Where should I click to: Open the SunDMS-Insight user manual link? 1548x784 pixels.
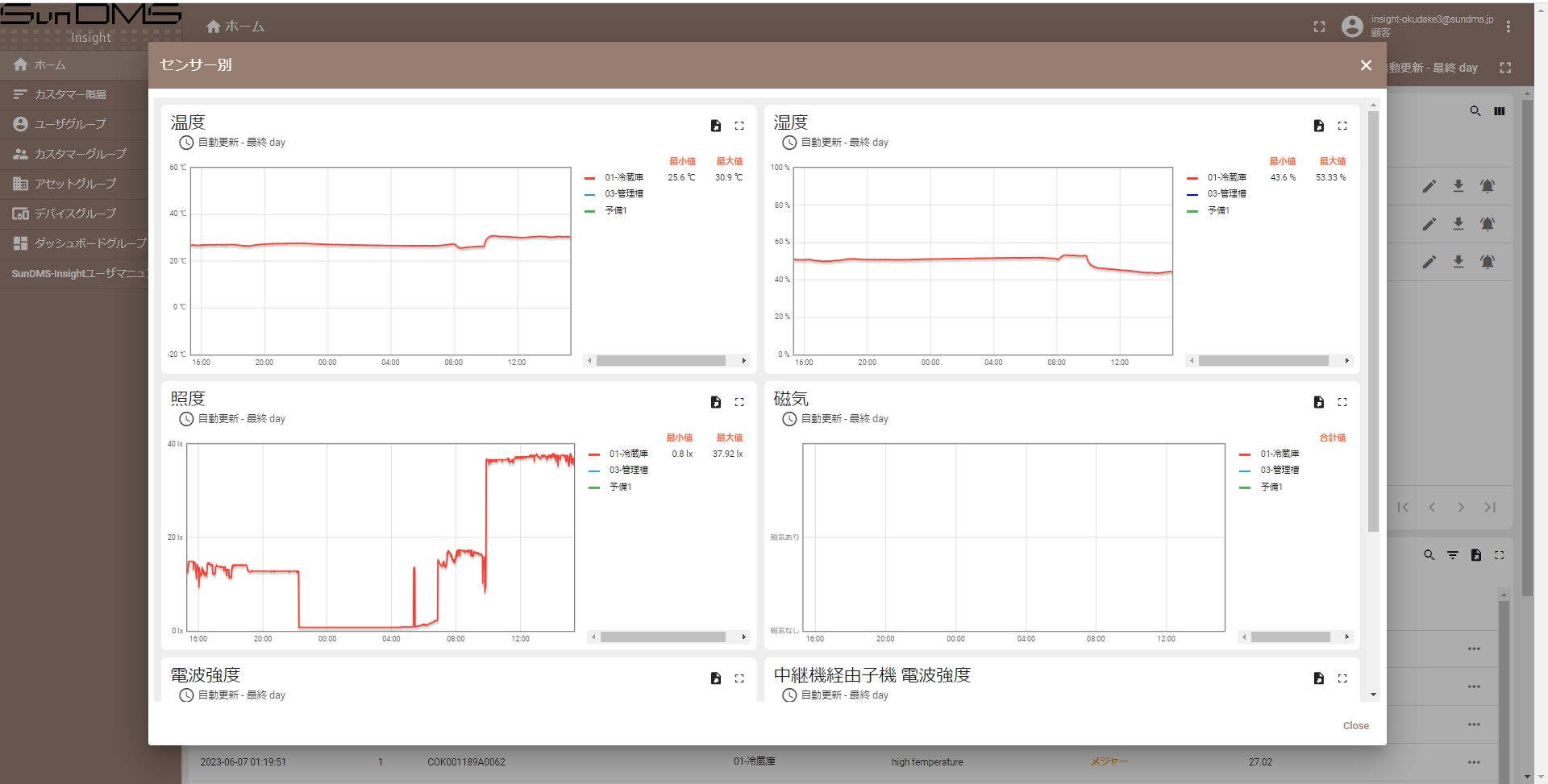pos(74,274)
